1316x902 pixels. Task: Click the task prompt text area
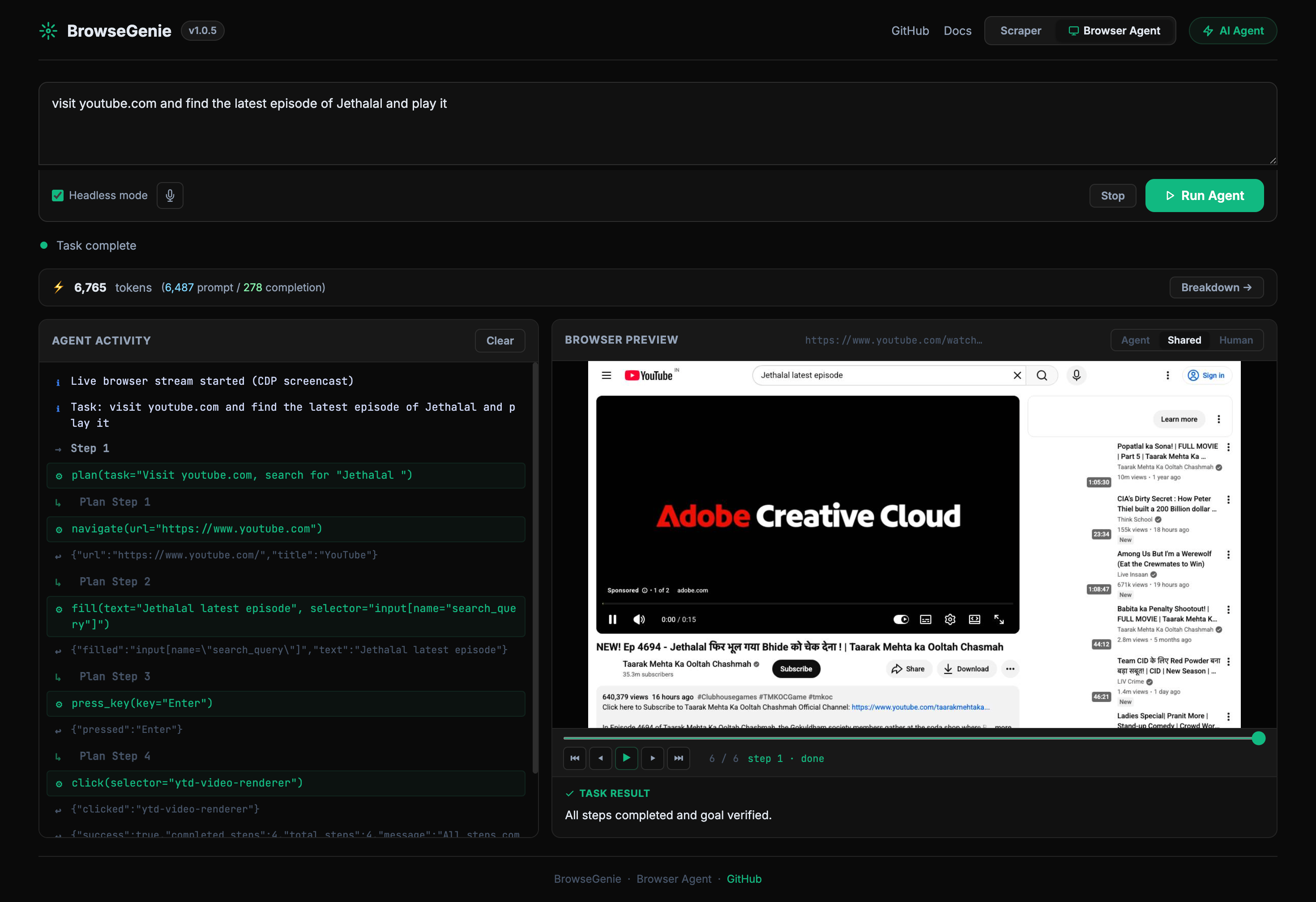[x=658, y=123]
